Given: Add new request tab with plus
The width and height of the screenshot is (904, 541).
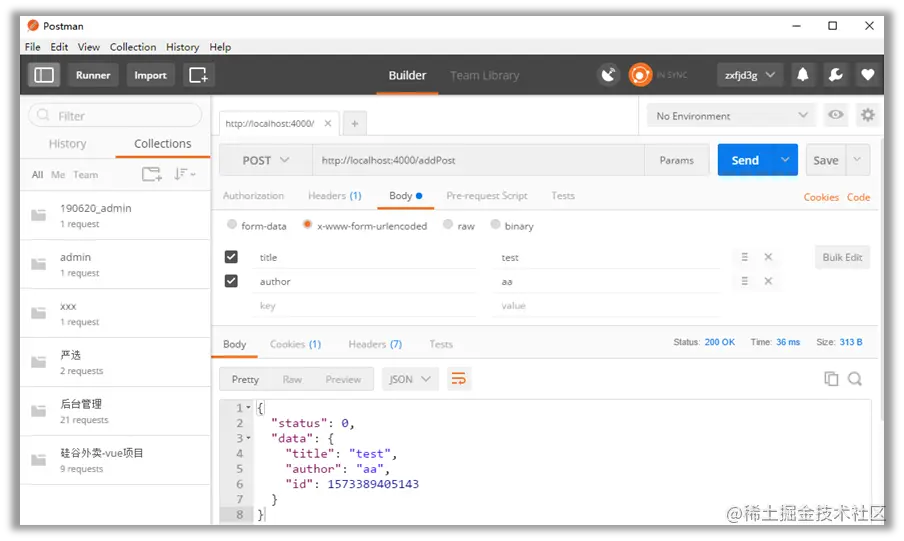Looking at the screenshot, I should point(355,123).
